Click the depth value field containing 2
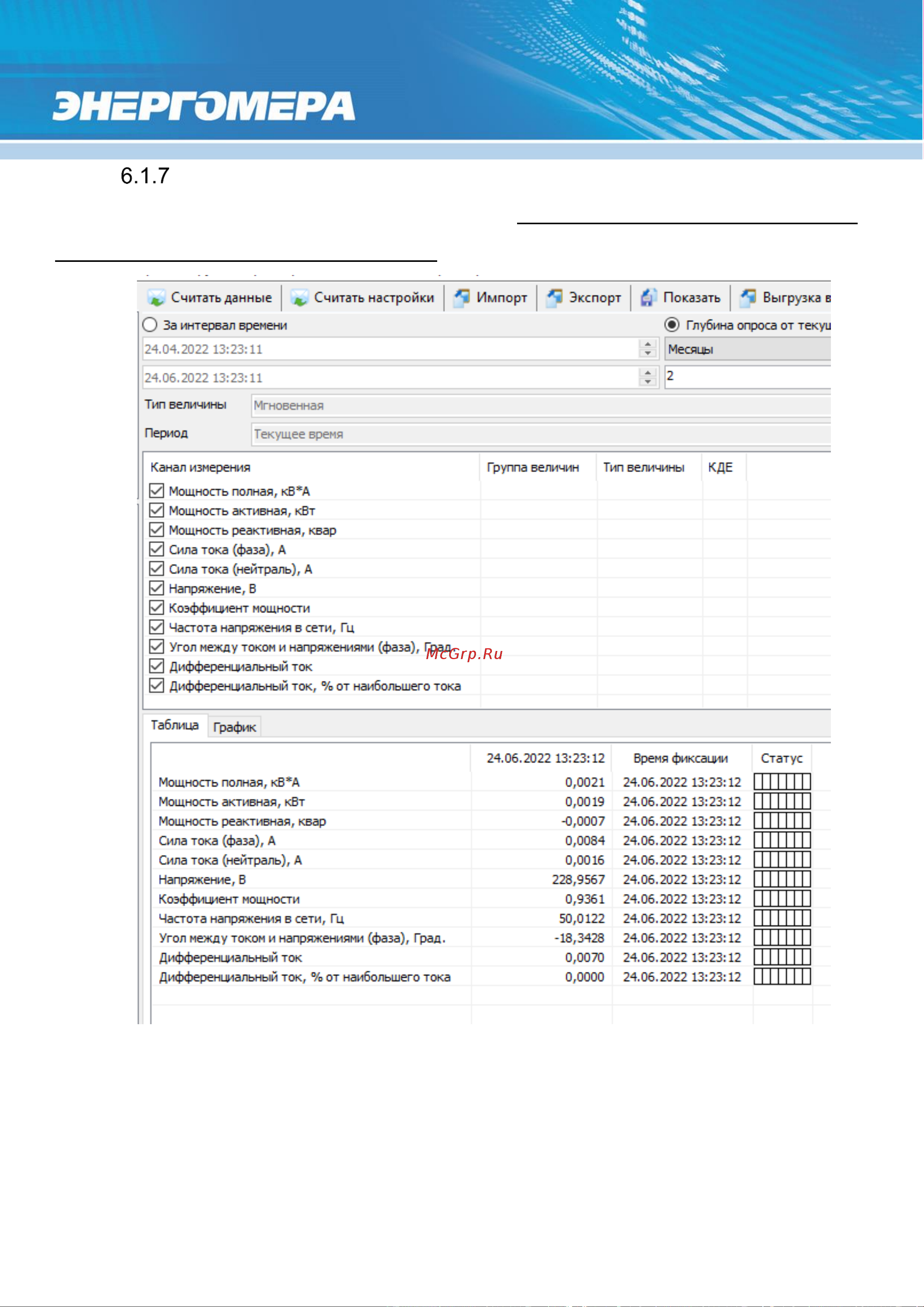This screenshot has width=924, height=1307. [x=748, y=377]
